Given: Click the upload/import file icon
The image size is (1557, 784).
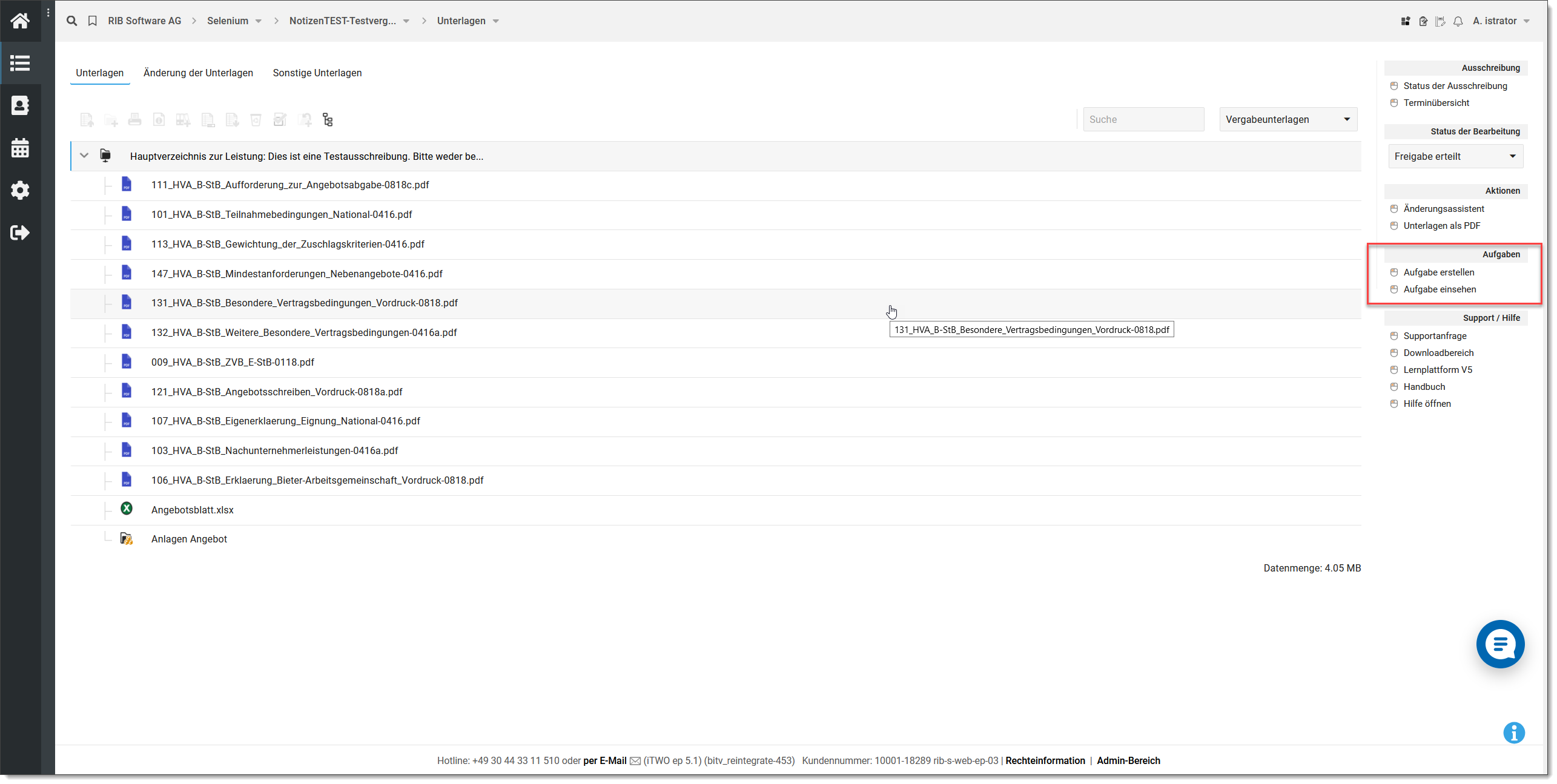Looking at the screenshot, I should tap(86, 119).
